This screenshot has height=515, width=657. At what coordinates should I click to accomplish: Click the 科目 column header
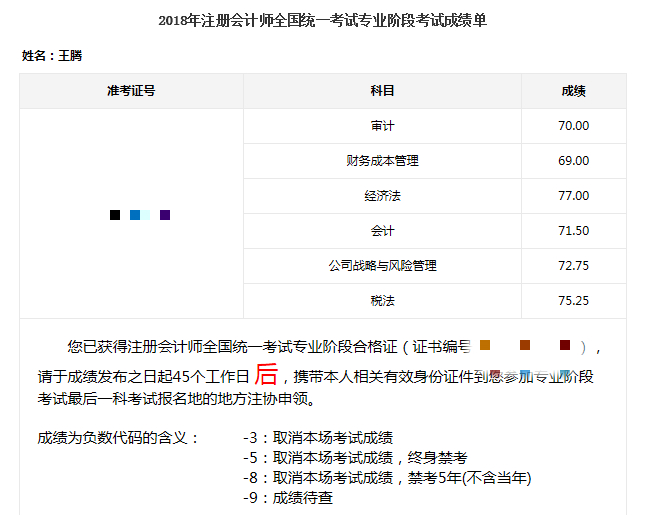pos(382,91)
